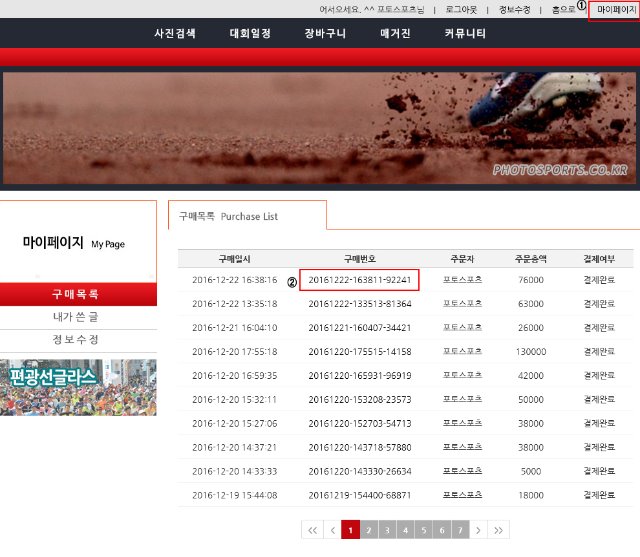Click the amount 50000

coord(531,399)
